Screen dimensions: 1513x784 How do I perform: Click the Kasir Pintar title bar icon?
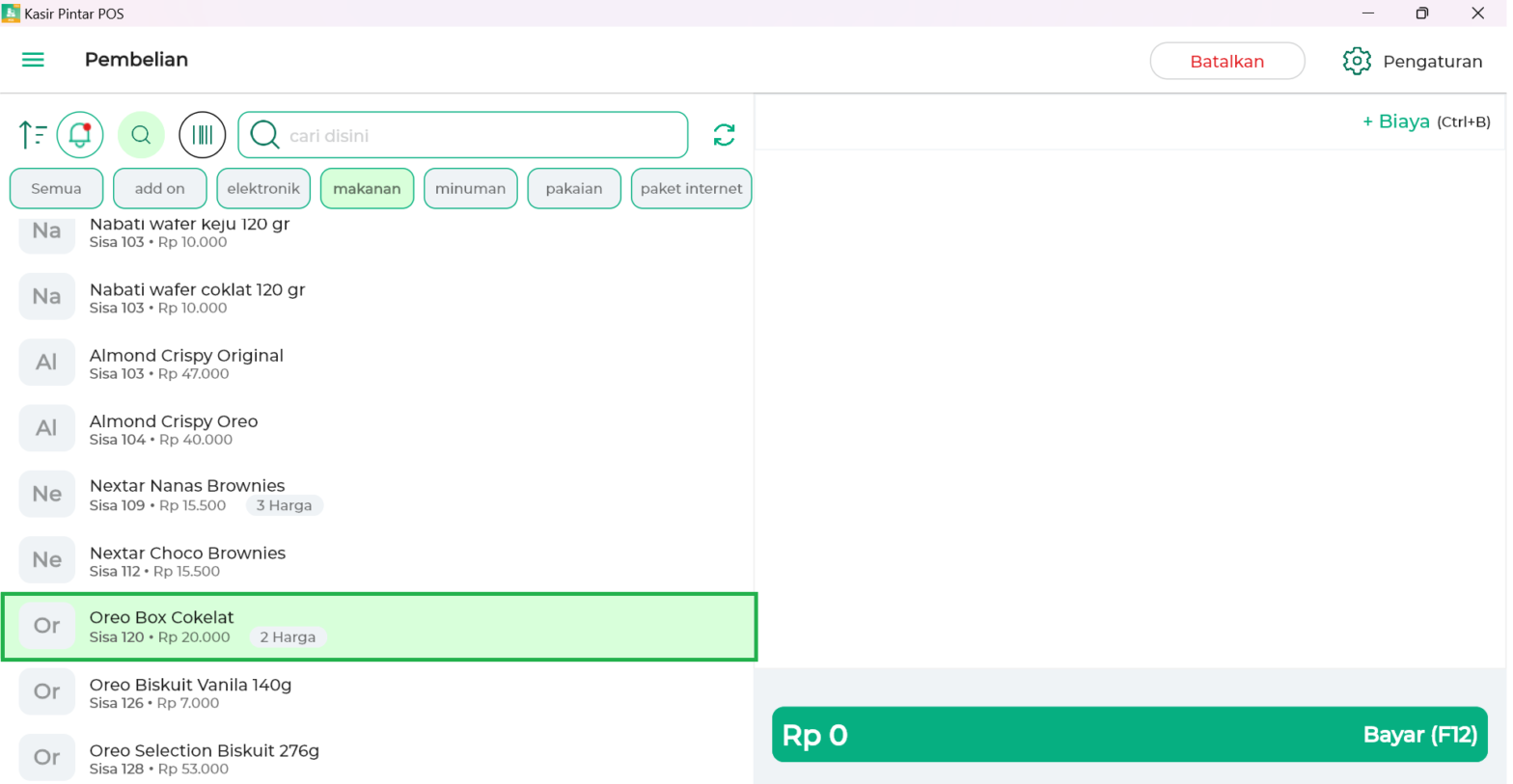pos(14,14)
